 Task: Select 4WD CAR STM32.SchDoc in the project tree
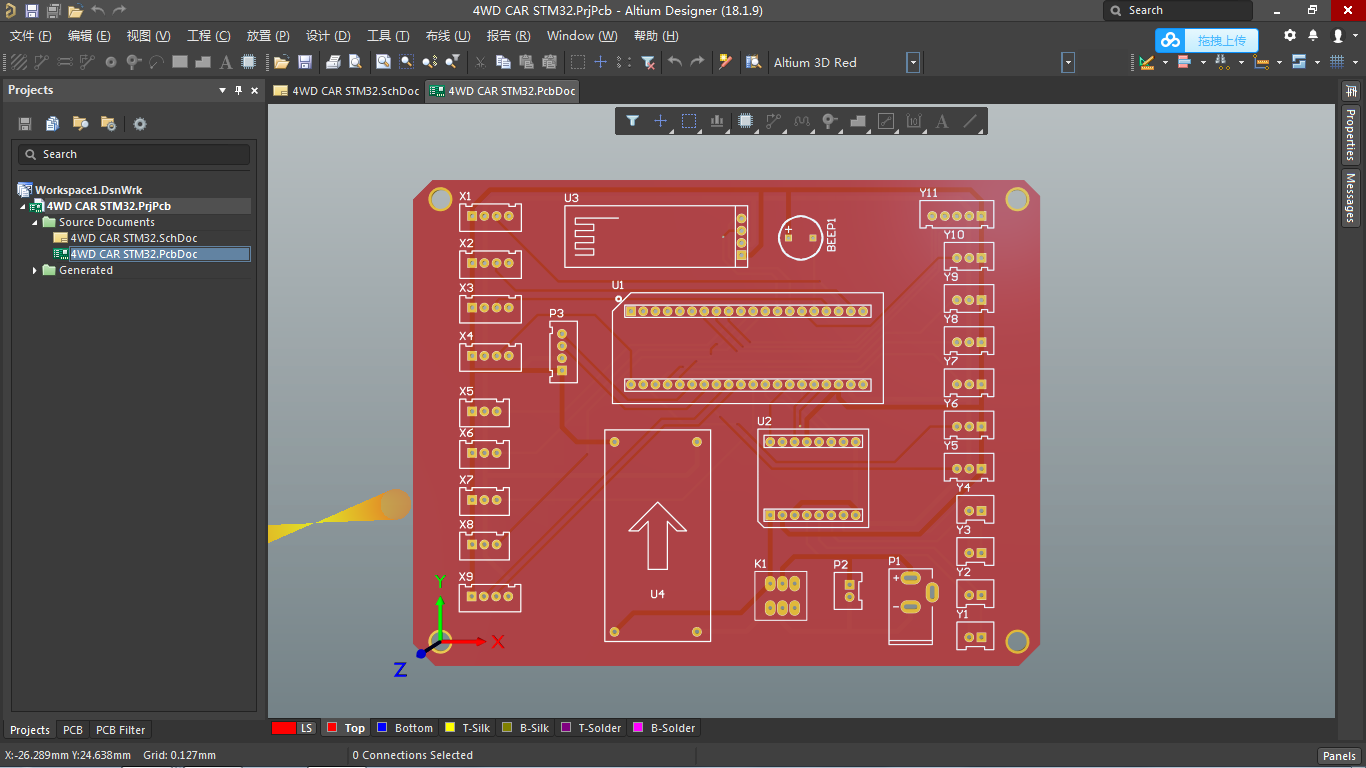(x=134, y=238)
